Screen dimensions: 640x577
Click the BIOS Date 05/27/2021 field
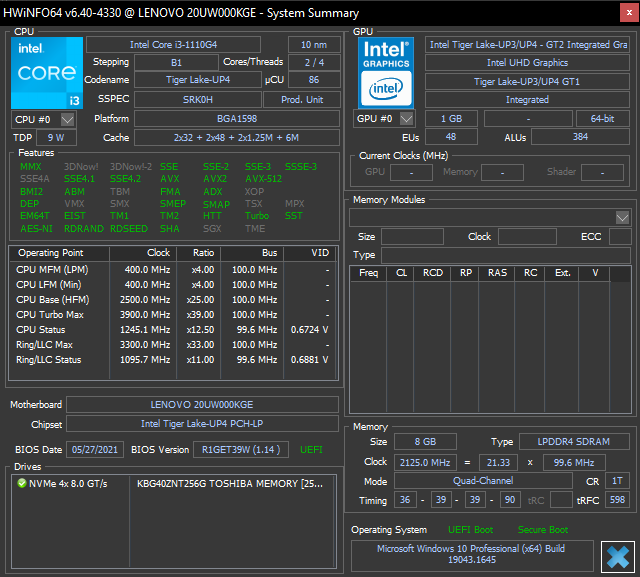tap(96, 449)
